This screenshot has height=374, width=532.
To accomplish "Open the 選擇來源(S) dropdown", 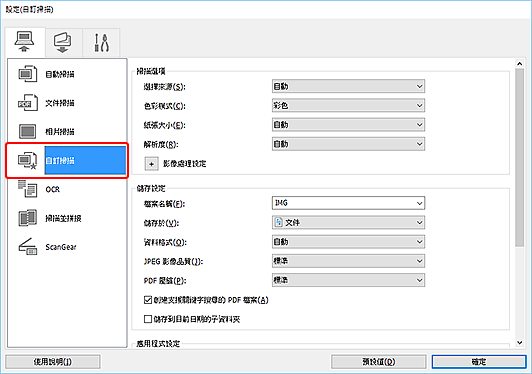I will (348, 87).
